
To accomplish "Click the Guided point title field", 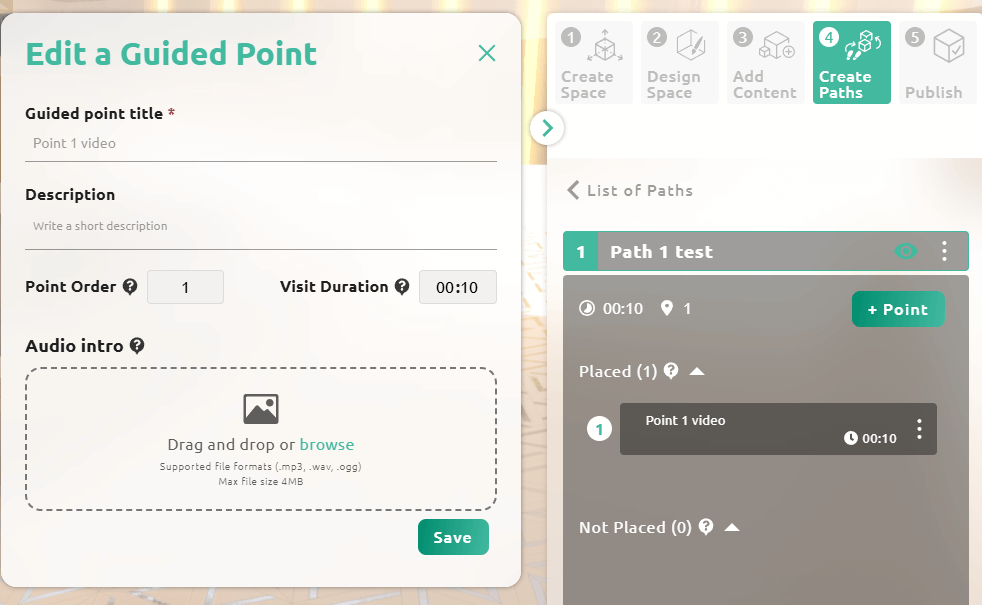I will (x=260, y=144).
